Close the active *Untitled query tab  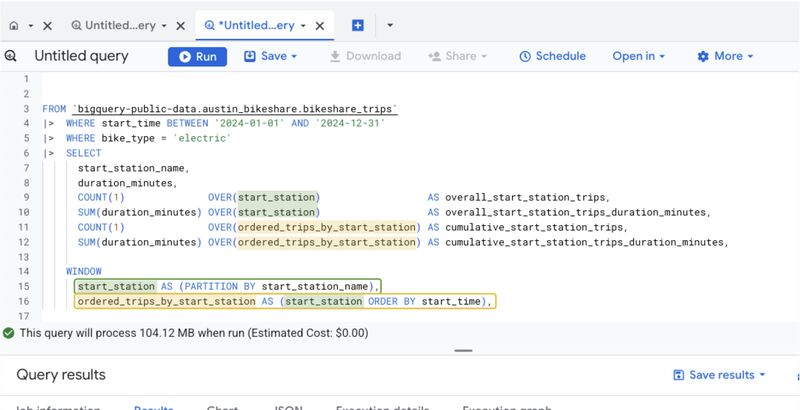pos(320,25)
